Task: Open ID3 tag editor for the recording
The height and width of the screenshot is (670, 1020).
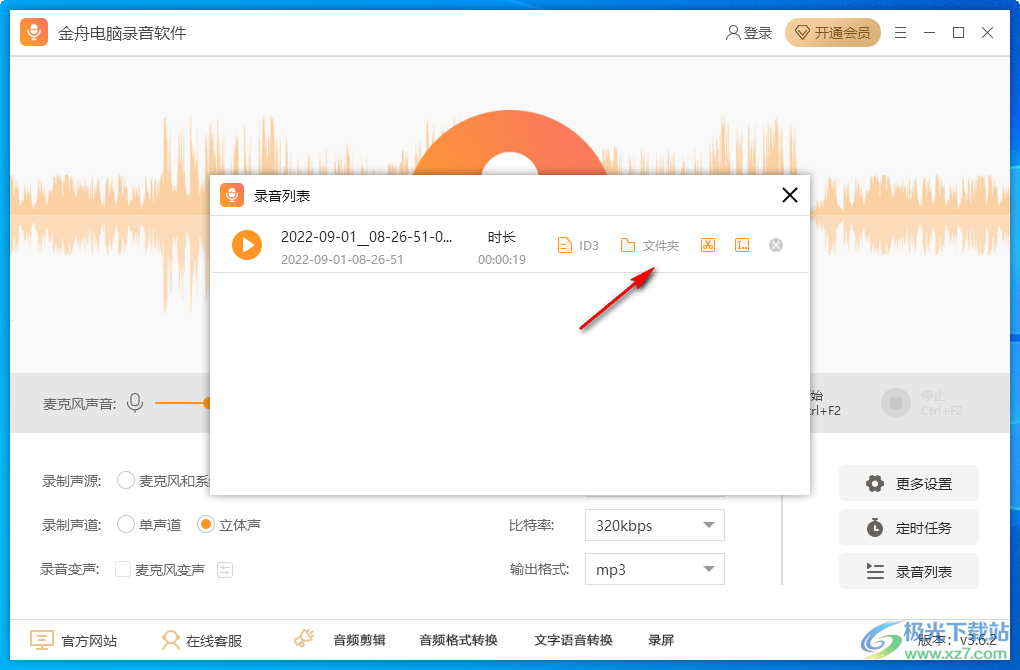Action: tap(578, 244)
